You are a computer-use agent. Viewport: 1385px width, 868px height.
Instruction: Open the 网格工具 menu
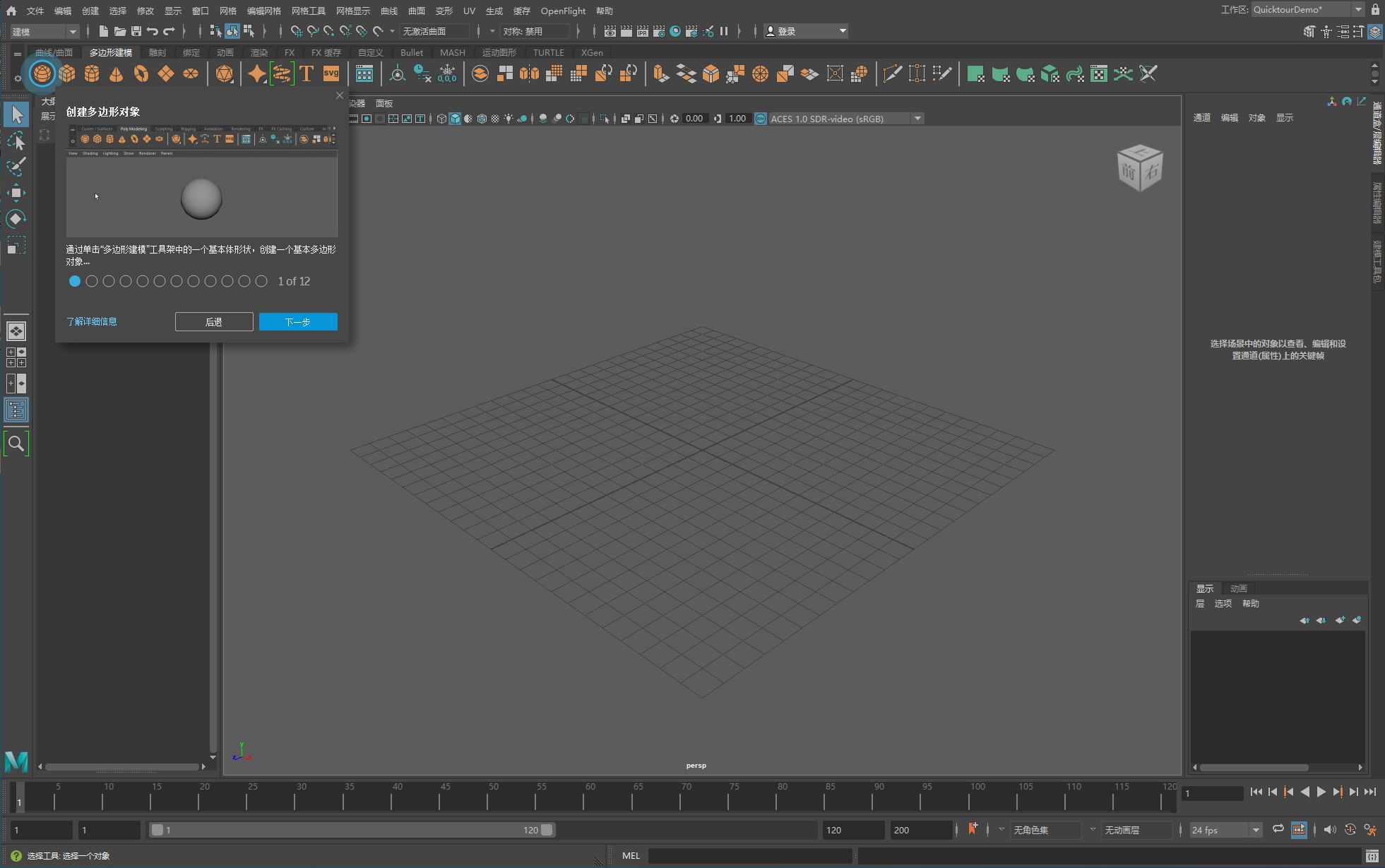coord(308,11)
